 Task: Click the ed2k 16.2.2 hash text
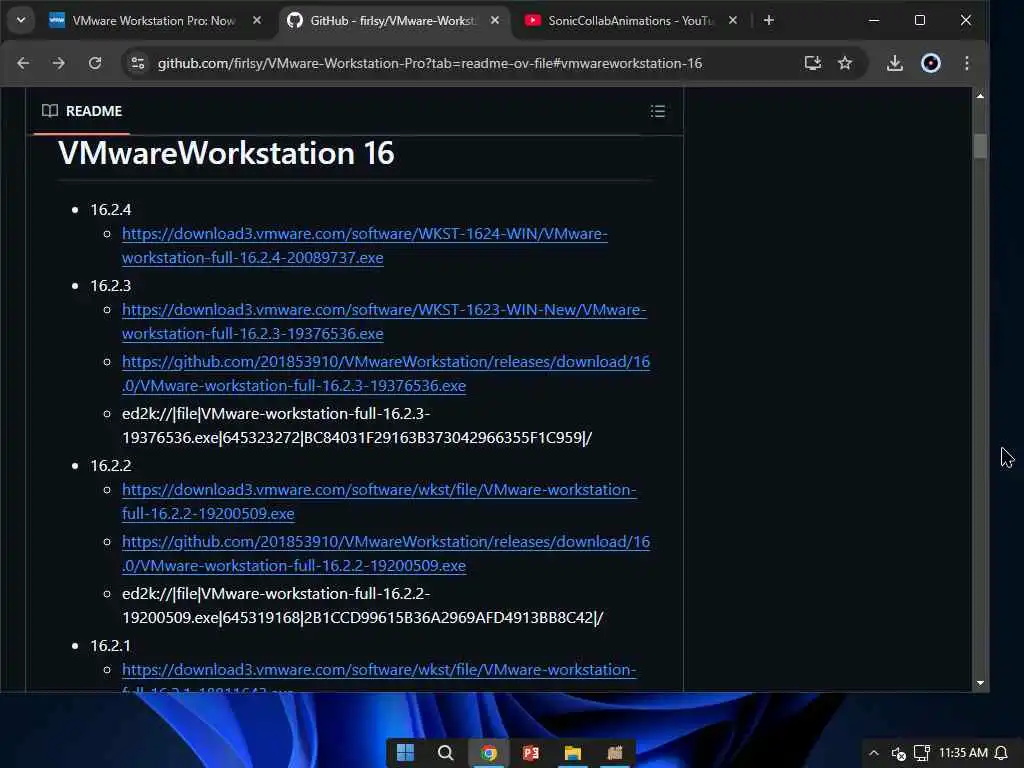[362, 605]
